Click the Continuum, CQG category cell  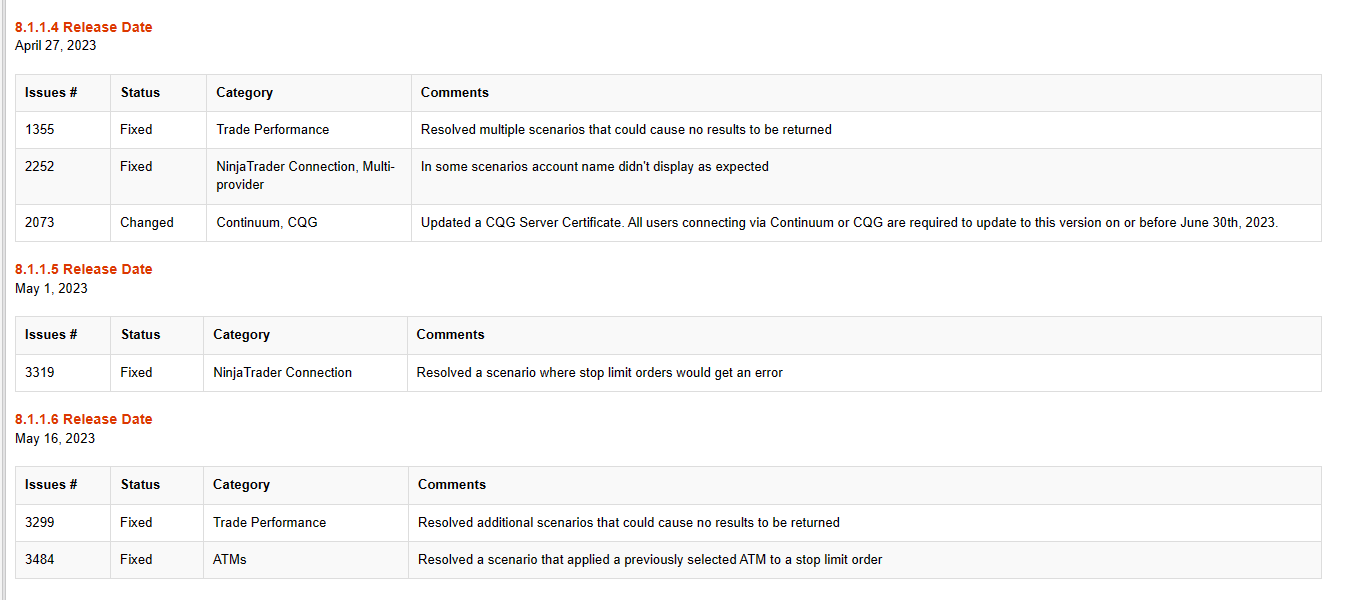coord(309,223)
